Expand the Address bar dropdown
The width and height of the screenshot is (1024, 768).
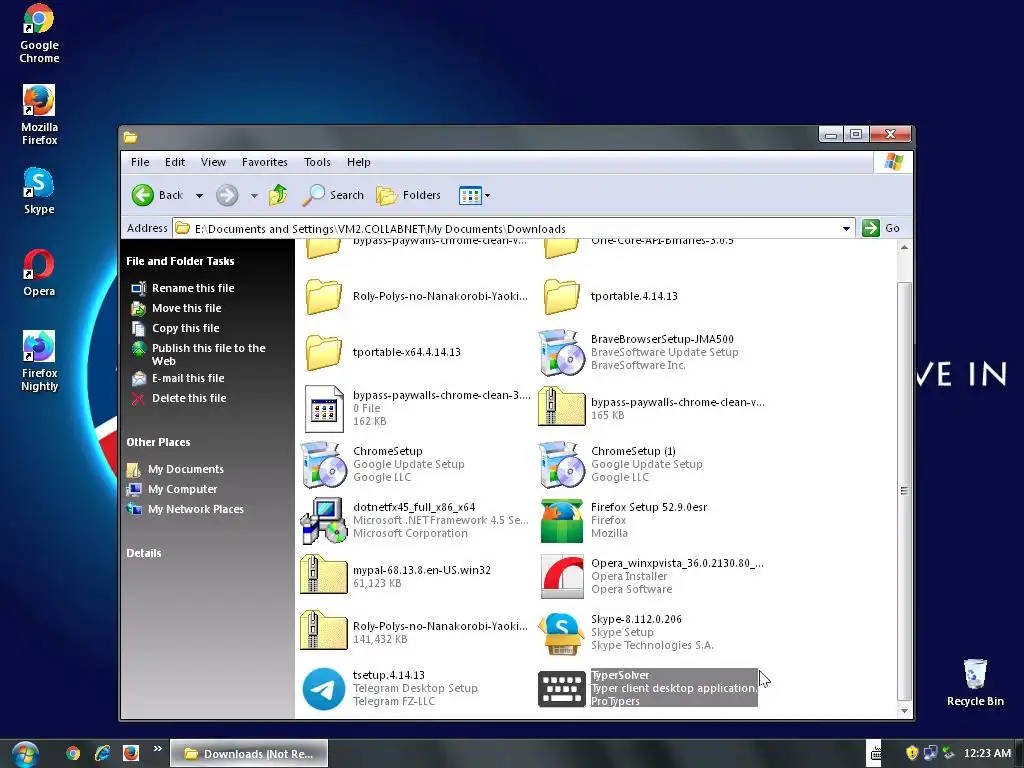(846, 229)
